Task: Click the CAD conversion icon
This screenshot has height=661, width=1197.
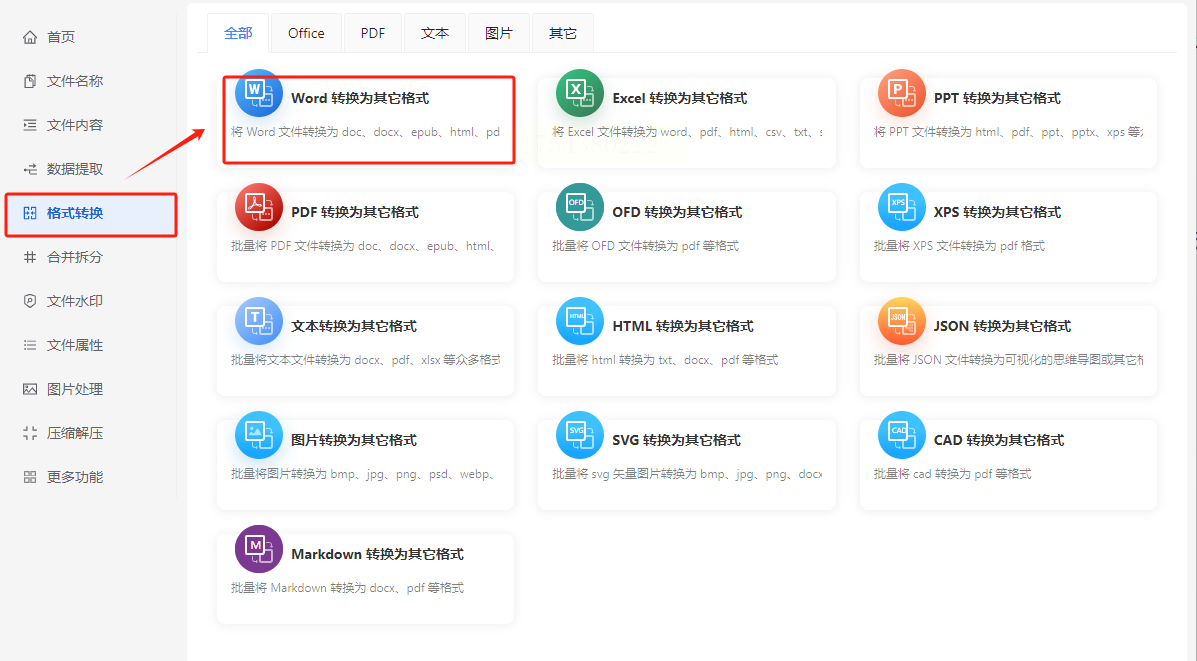Action: tap(902, 435)
